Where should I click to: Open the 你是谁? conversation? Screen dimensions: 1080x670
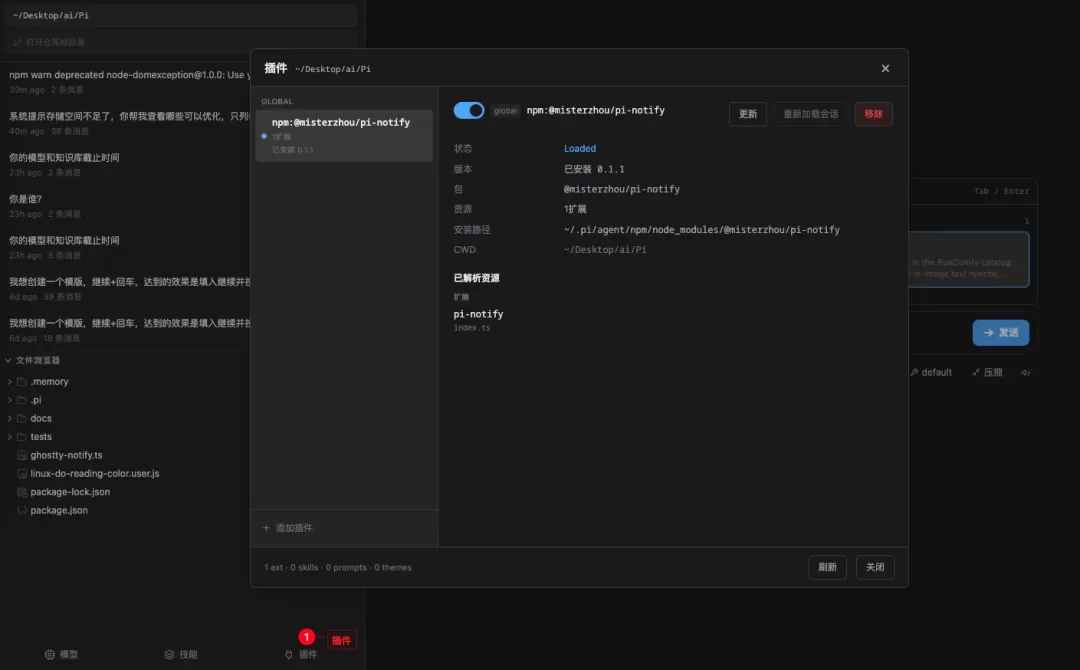[129, 205]
